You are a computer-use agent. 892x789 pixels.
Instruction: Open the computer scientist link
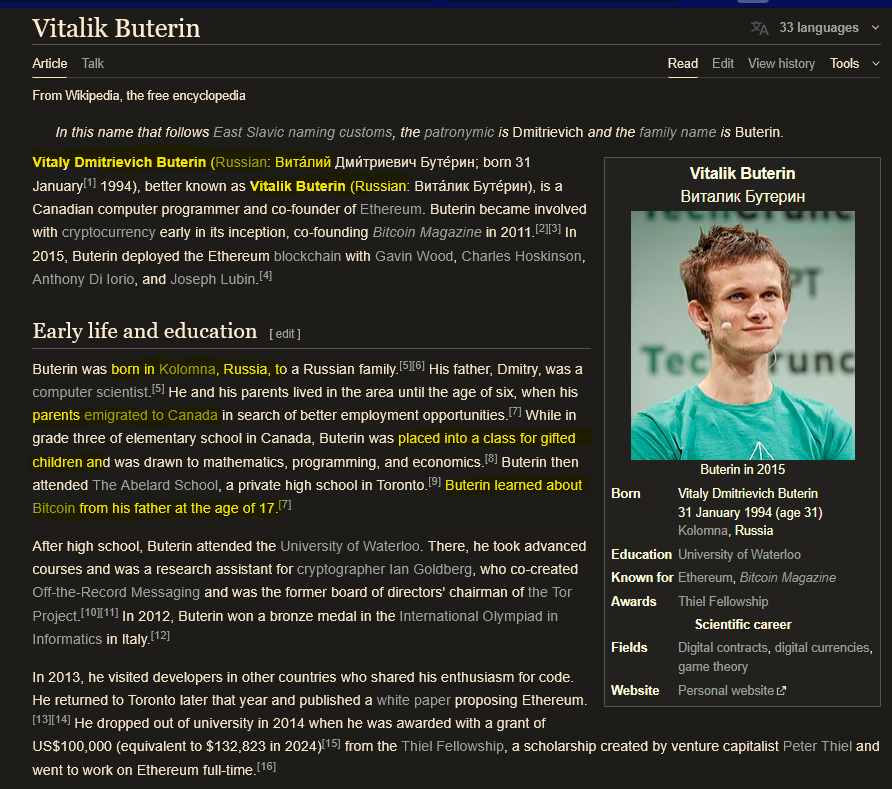[x=90, y=393]
